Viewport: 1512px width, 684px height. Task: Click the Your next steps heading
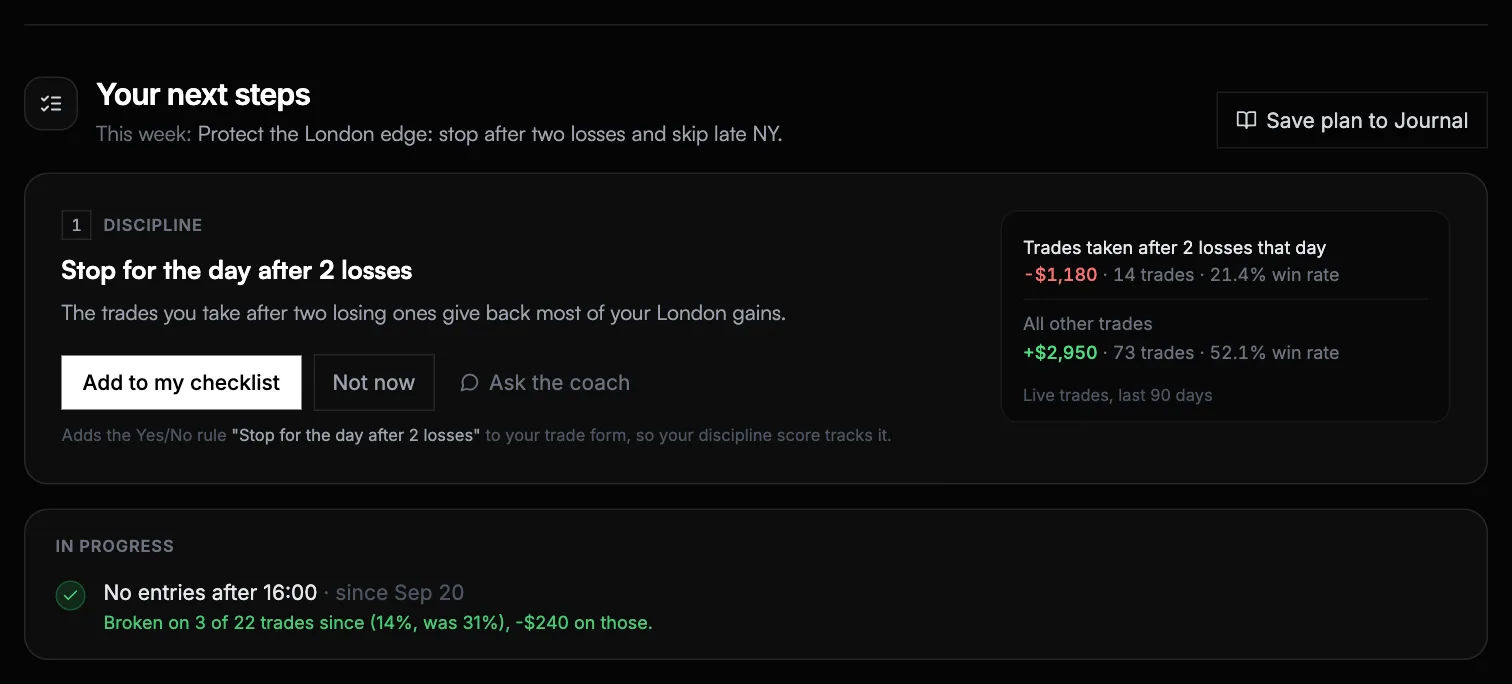point(203,95)
